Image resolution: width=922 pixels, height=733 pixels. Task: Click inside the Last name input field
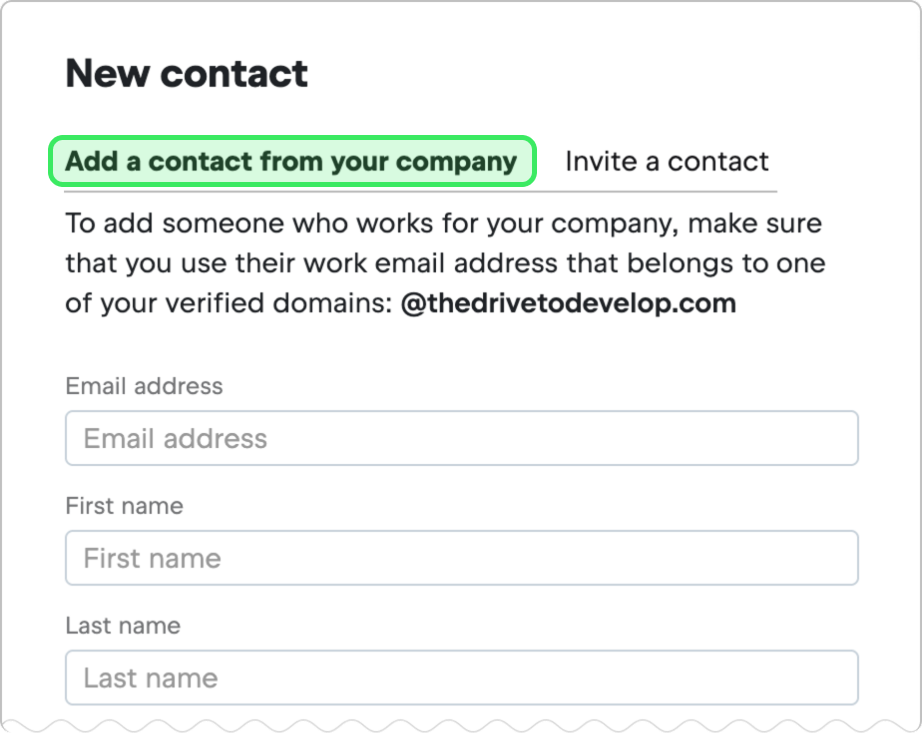point(461,677)
